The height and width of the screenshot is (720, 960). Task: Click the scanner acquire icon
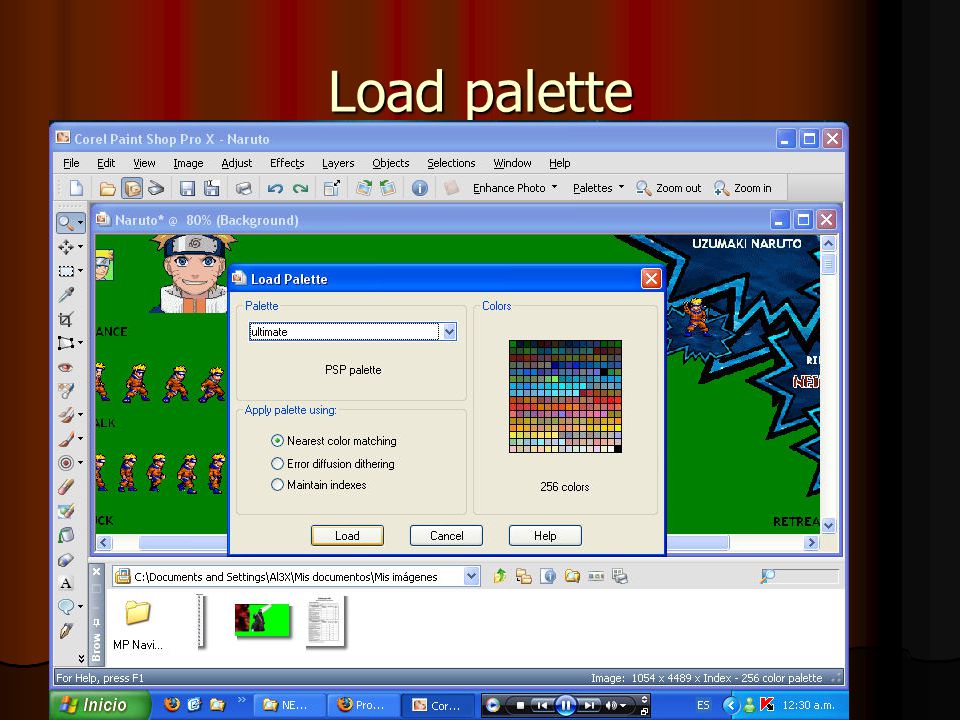156,188
